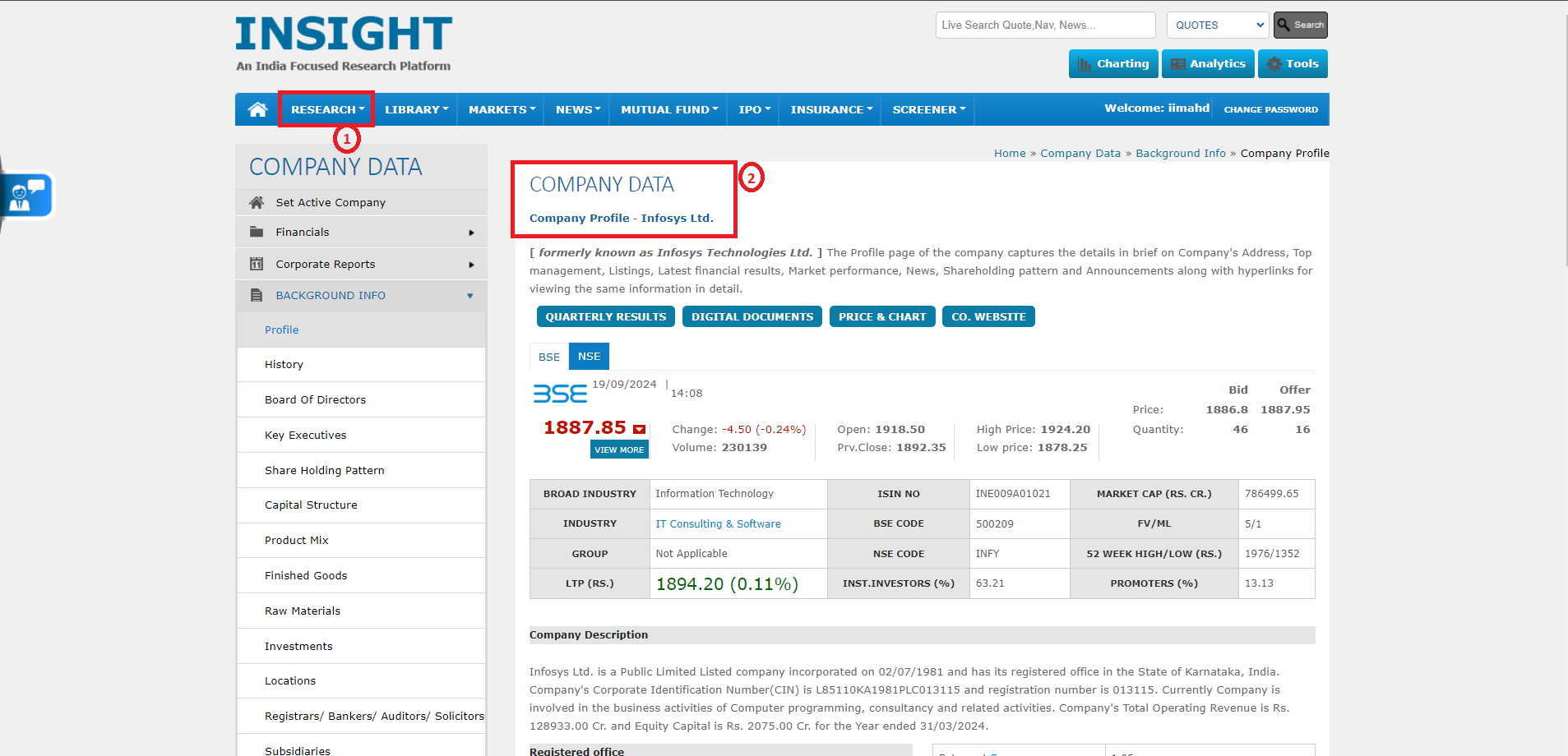The width and height of the screenshot is (1568, 756).
Task: Open Key Executives page
Action: point(361,435)
